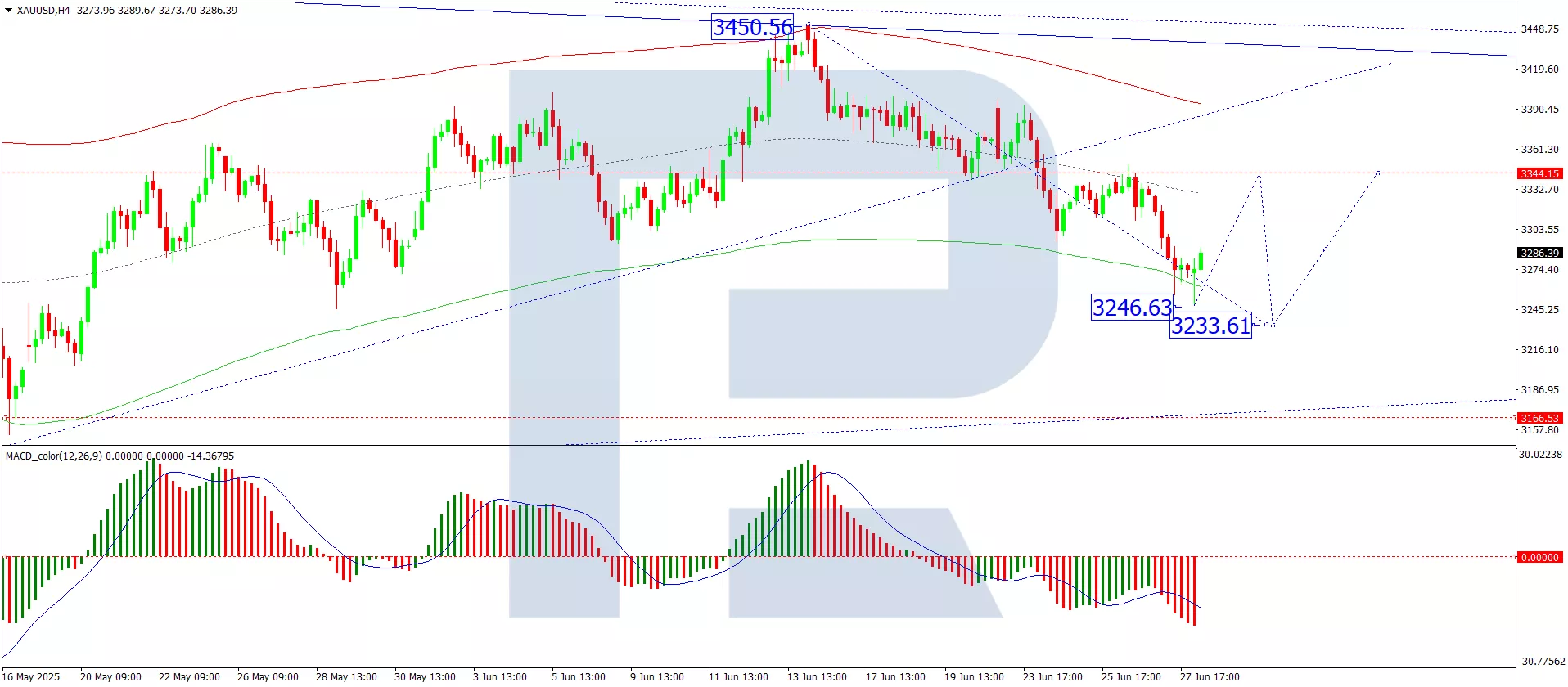Click the red 3166.53 level tag

[1539, 419]
